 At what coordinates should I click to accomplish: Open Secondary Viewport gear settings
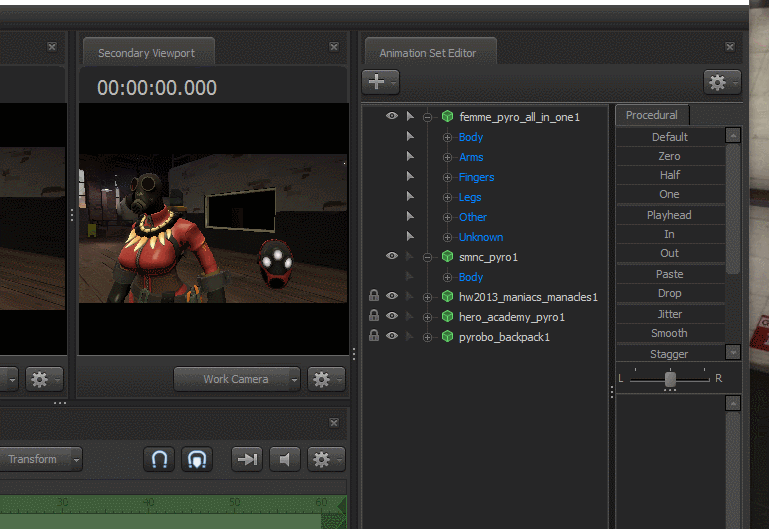[x=326, y=379]
